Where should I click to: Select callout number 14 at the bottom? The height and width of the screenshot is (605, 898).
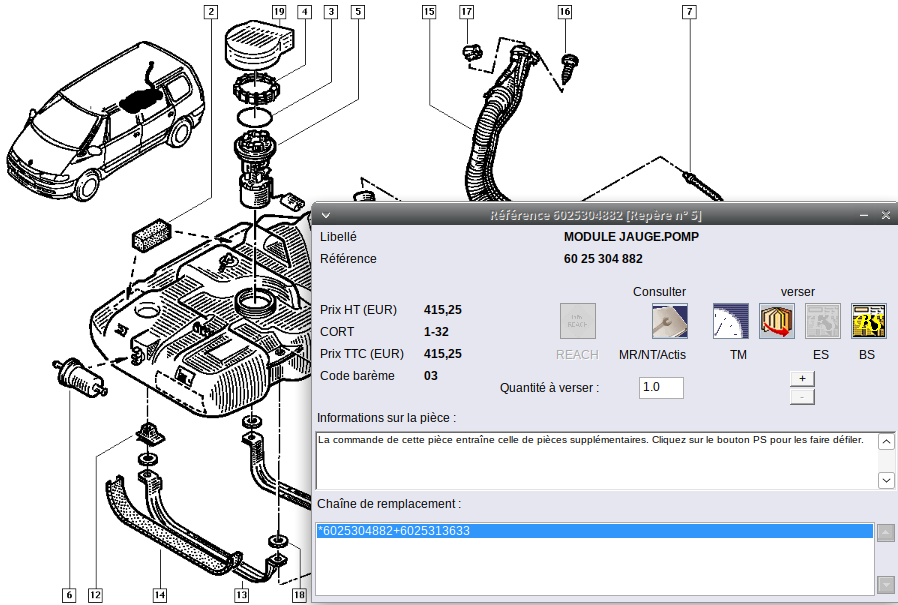coord(159,595)
